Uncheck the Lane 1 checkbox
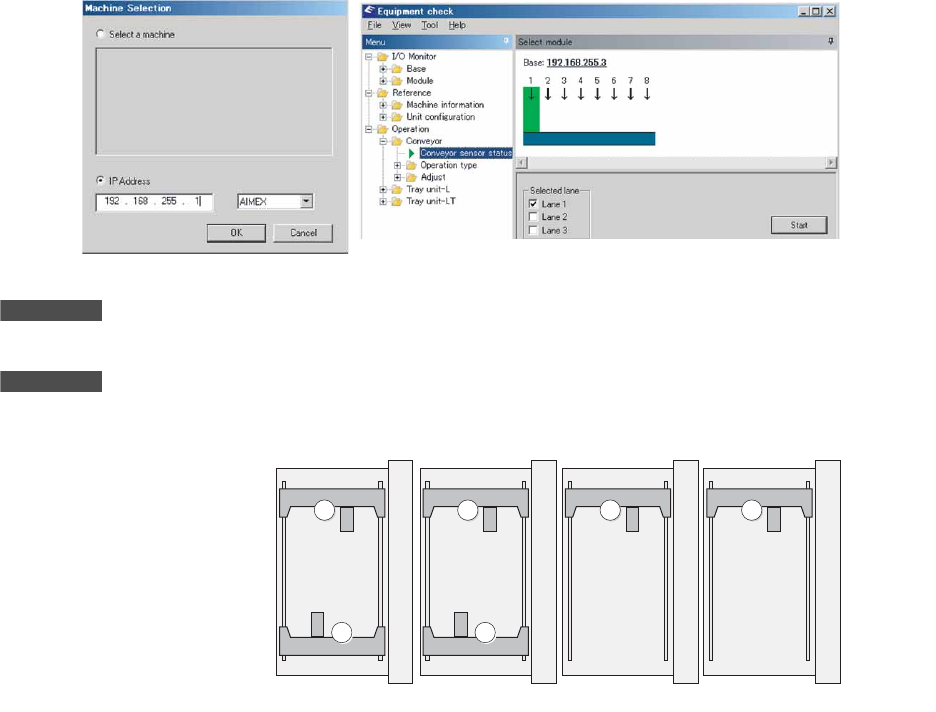Image resolution: width=936 pixels, height=712 pixels. (533, 204)
